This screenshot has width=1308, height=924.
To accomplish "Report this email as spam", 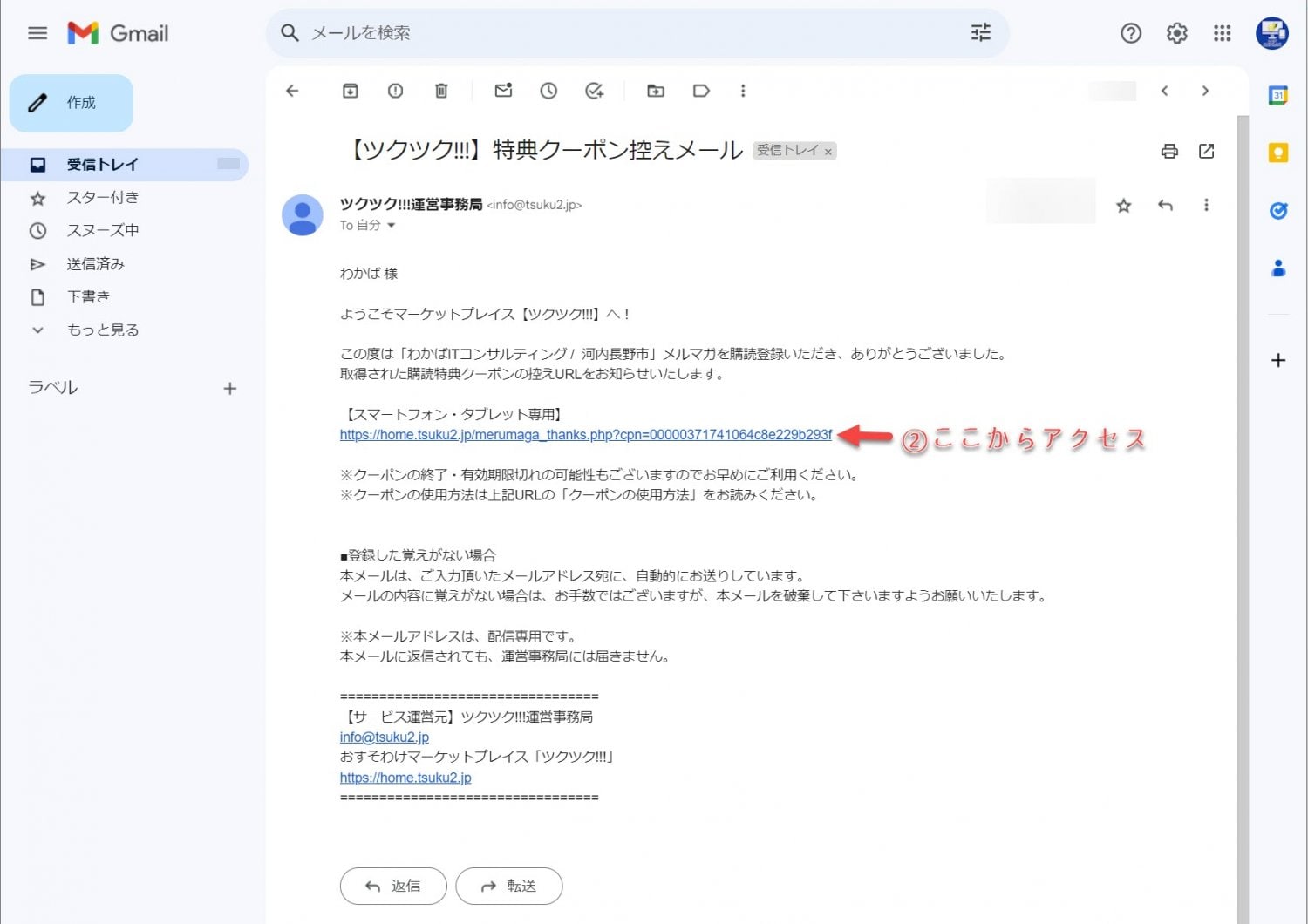I will 395,91.
